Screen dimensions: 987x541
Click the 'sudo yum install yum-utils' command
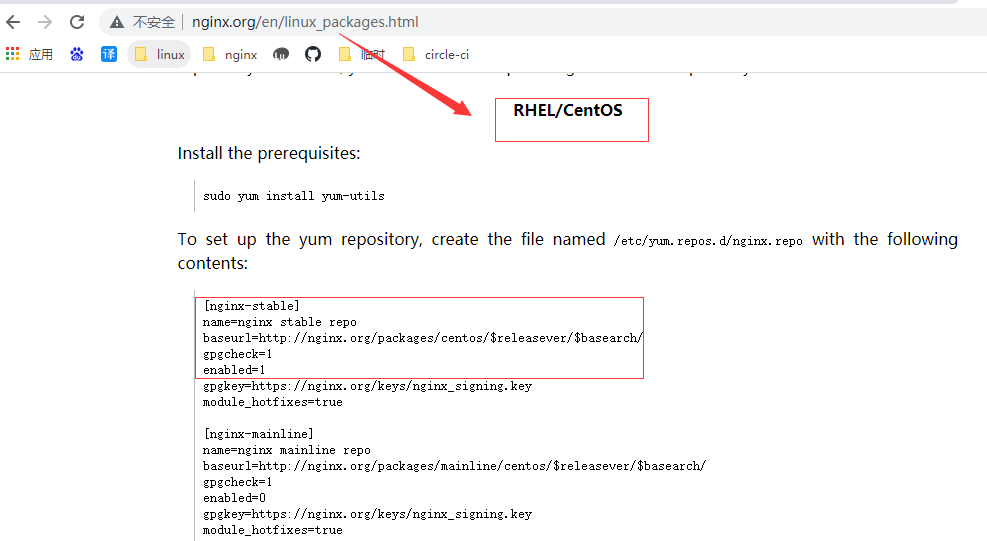293,196
